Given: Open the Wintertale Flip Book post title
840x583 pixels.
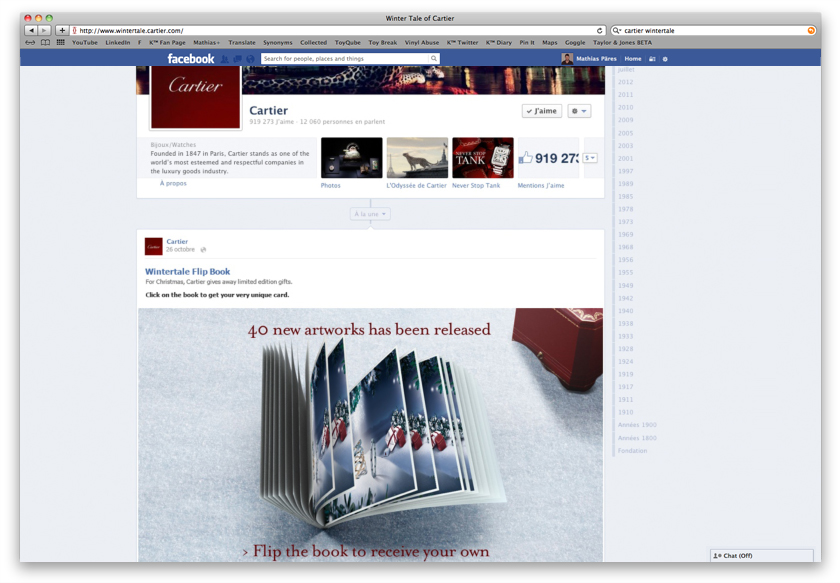Looking at the screenshot, I should [188, 272].
